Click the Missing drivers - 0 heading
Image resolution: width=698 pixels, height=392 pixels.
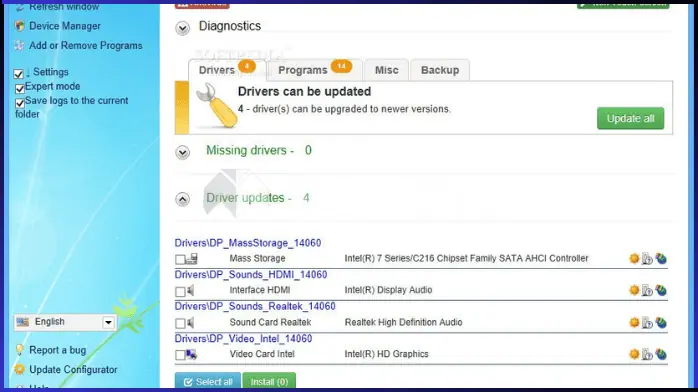tap(259, 150)
